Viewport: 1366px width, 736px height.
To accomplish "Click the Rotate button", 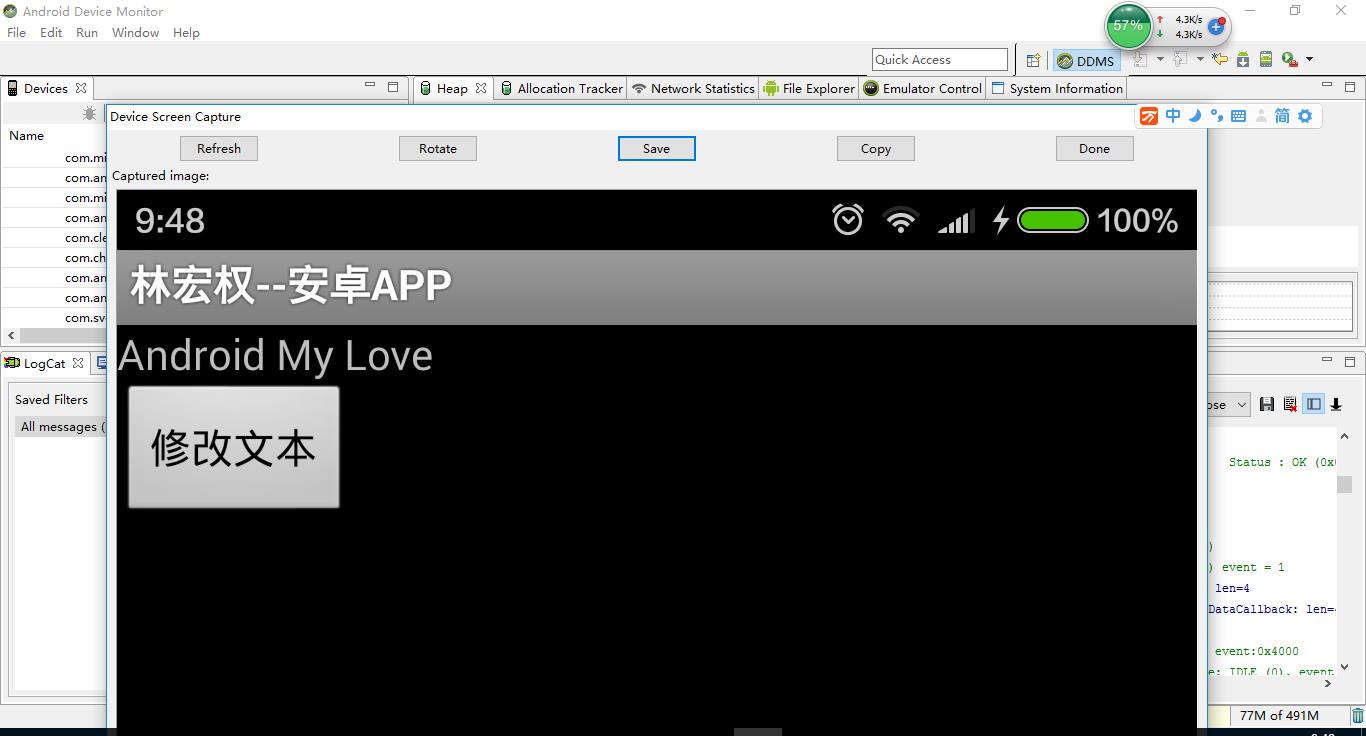I will pyautogui.click(x=438, y=148).
